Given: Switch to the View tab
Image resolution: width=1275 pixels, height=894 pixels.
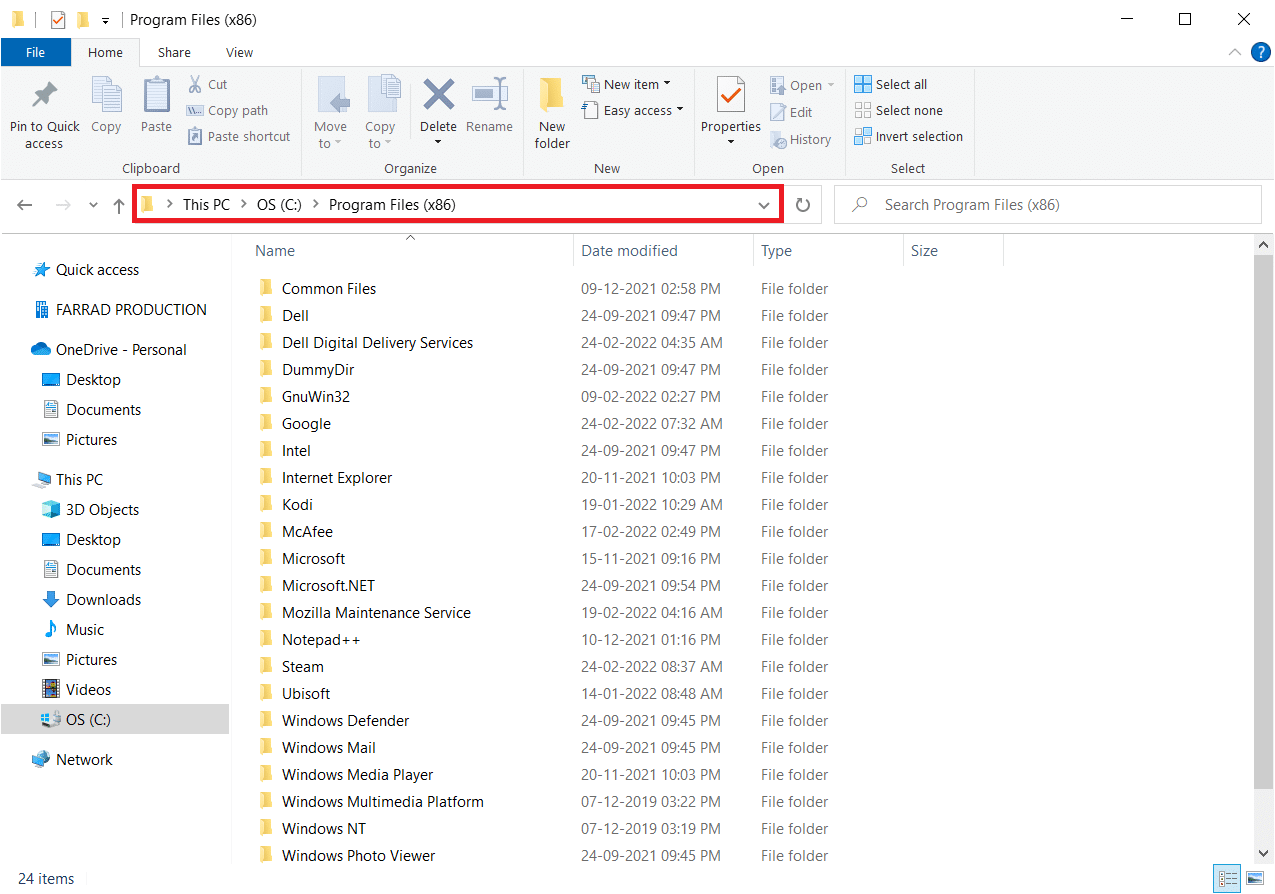Looking at the screenshot, I should pos(239,52).
